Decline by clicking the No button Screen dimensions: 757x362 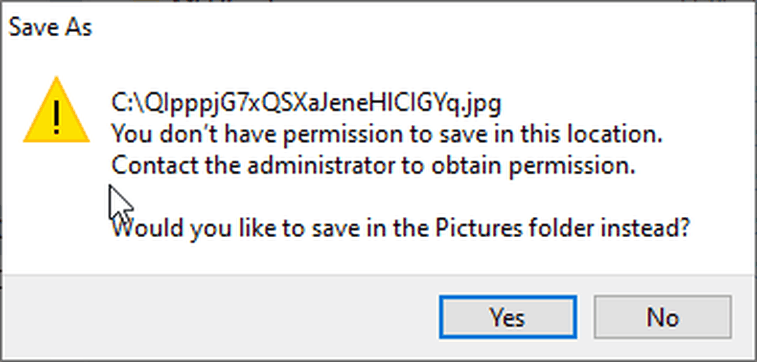coord(663,317)
